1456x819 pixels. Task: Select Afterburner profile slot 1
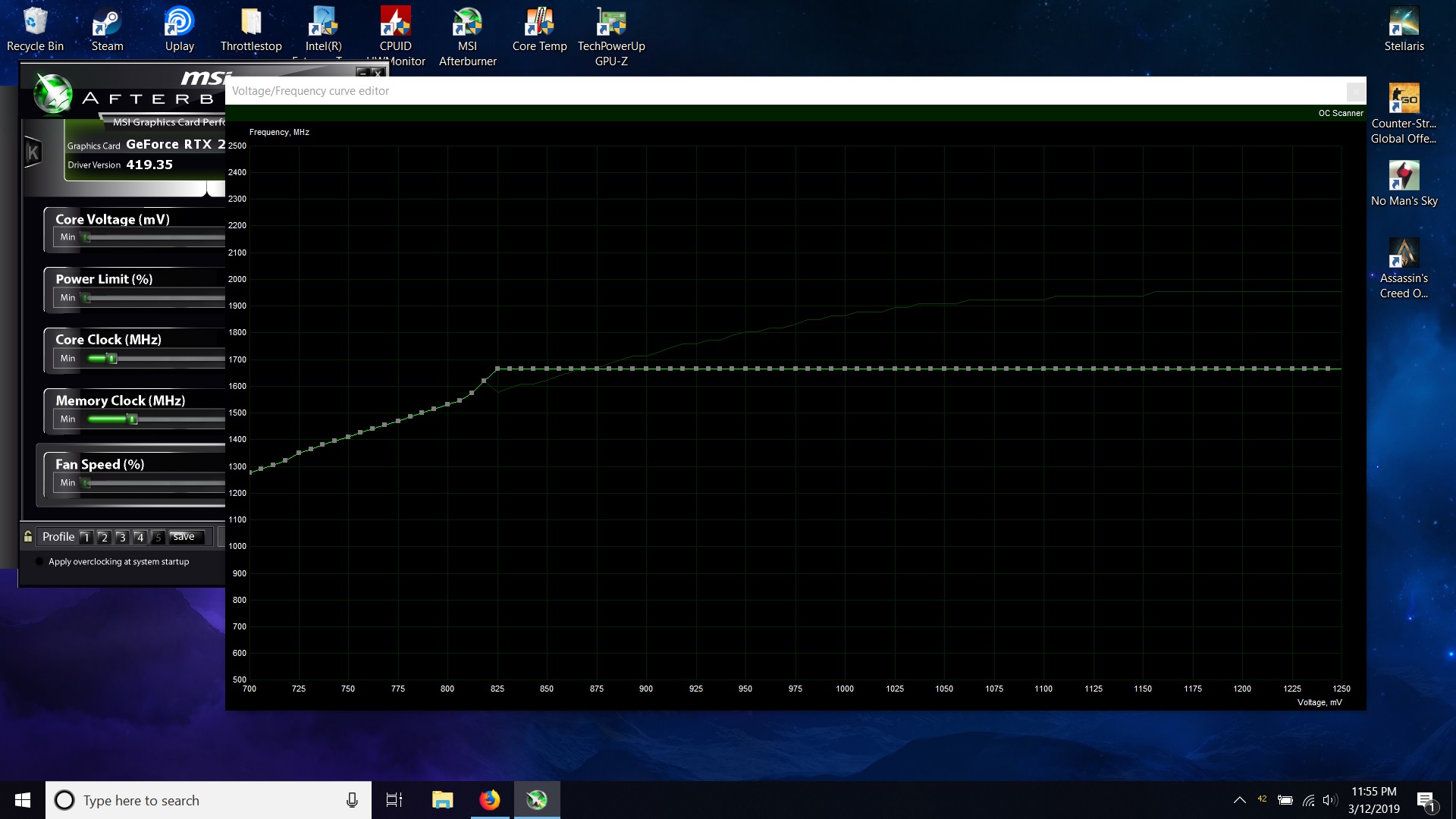86,537
